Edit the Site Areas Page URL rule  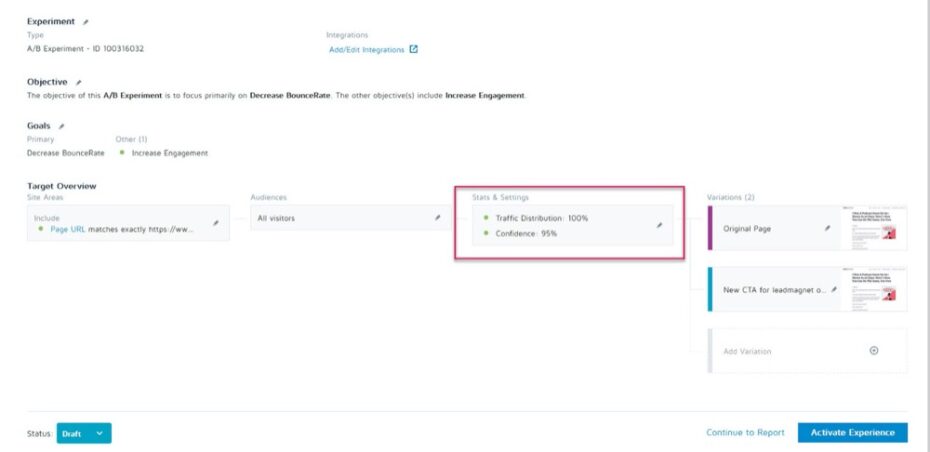pyautogui.click(x=215, y=223)
